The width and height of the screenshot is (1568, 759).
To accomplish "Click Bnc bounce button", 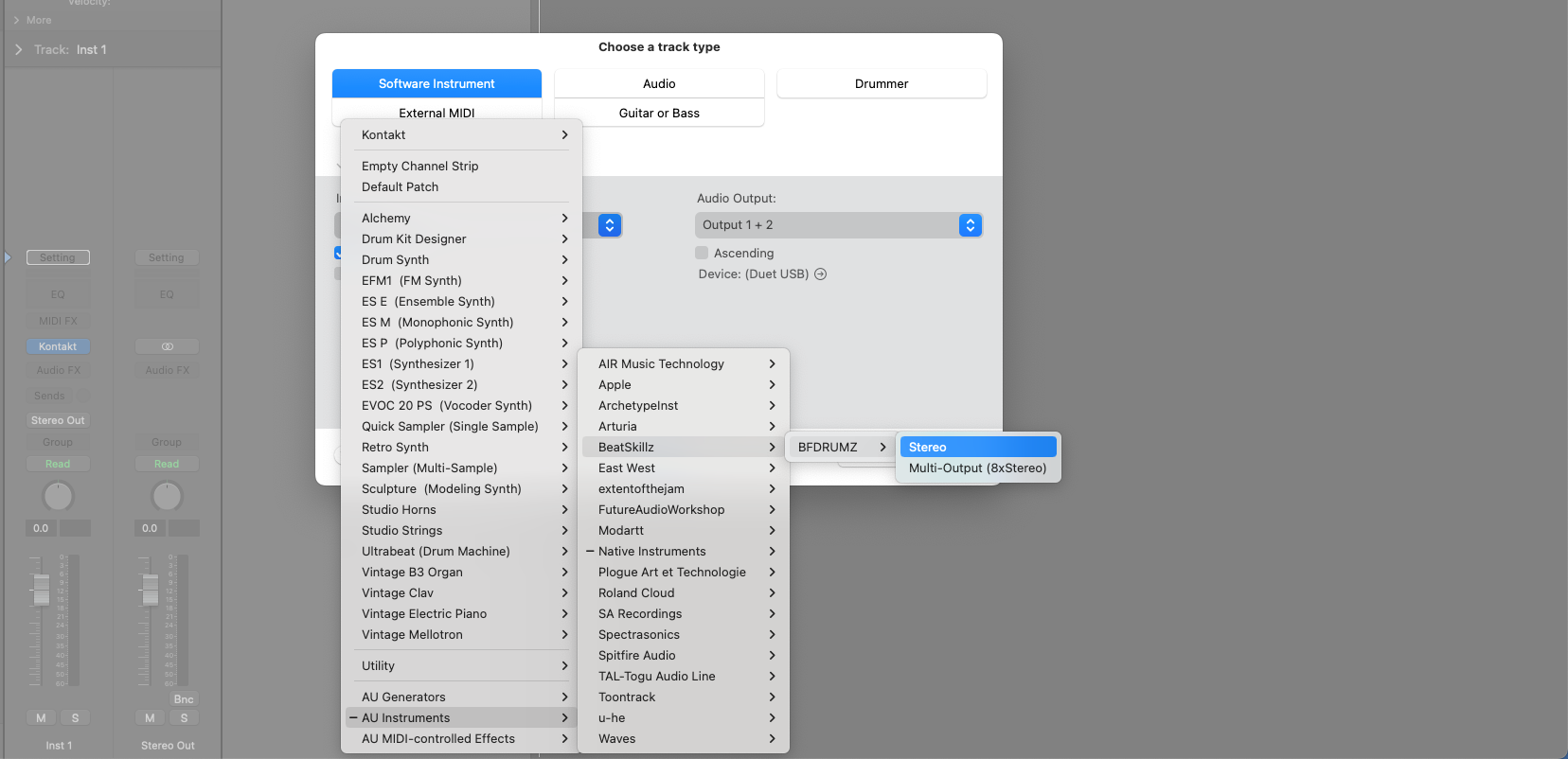I will click(184, 699).
